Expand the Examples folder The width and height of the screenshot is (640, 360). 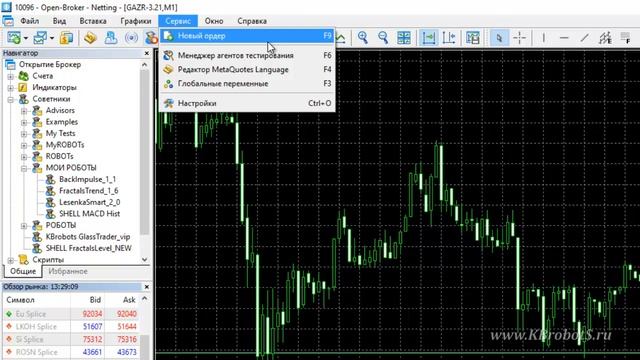point(24,122)
